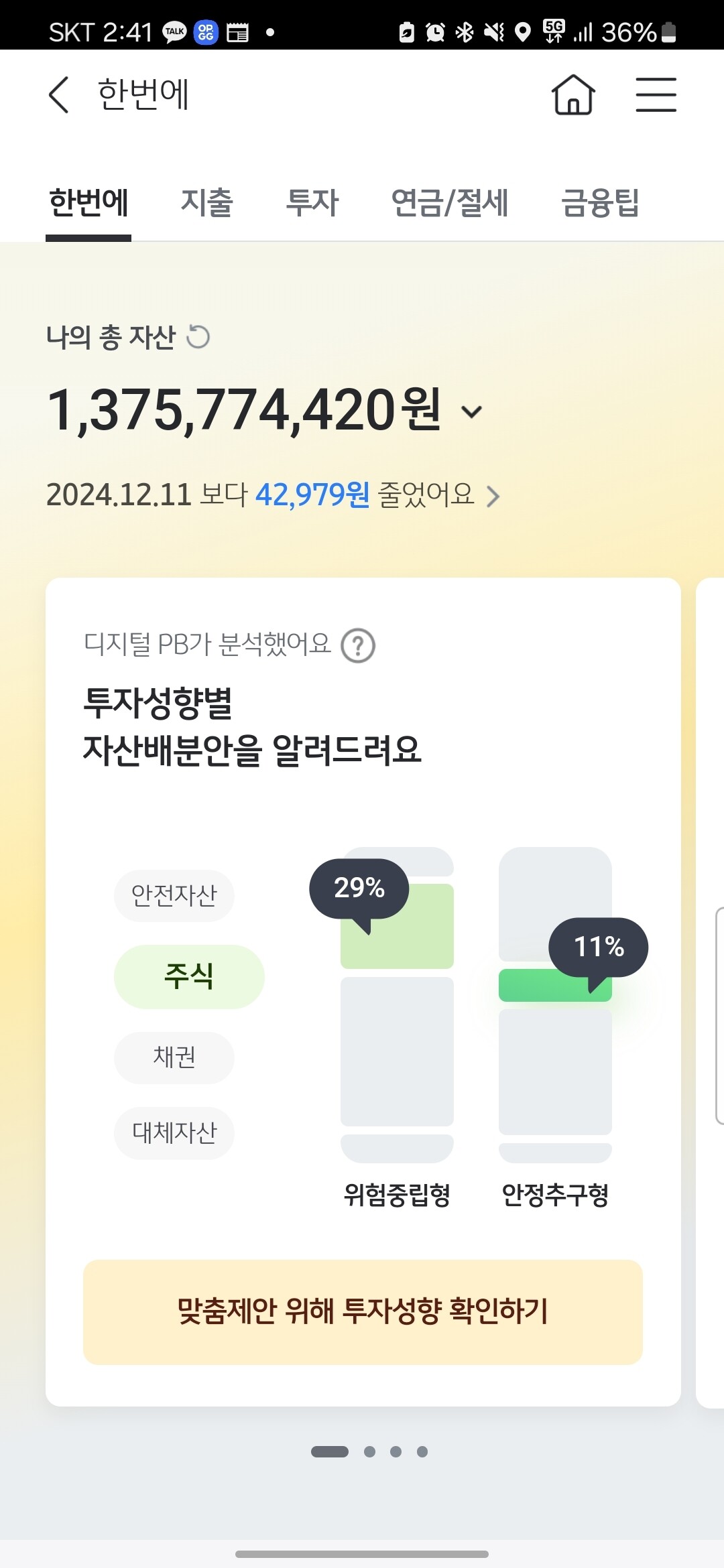
Task: Switch to the 연금/절세 tab
Action: coord(449,202)
